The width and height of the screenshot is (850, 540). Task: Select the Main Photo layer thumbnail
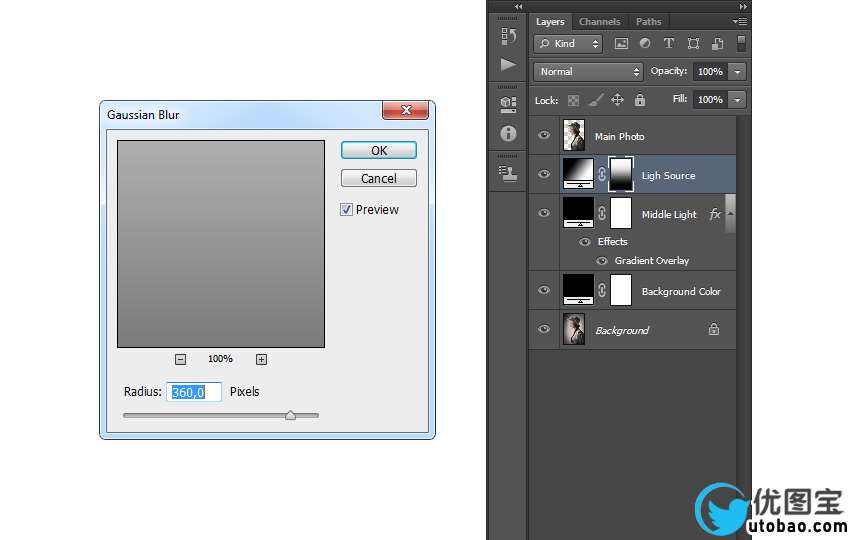point(574,136)
